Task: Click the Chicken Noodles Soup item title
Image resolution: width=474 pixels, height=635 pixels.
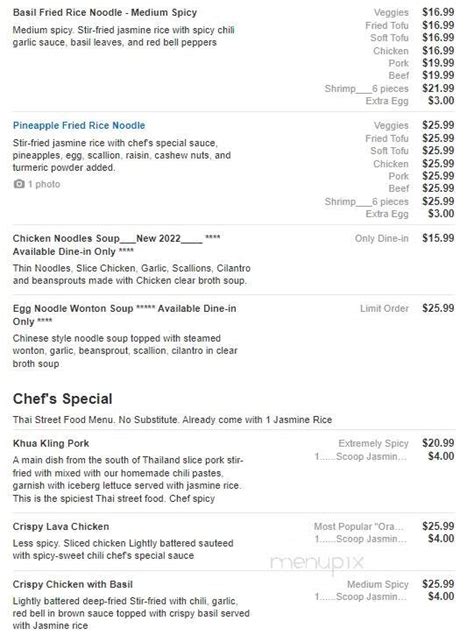Action: click(x=116, y=245)
